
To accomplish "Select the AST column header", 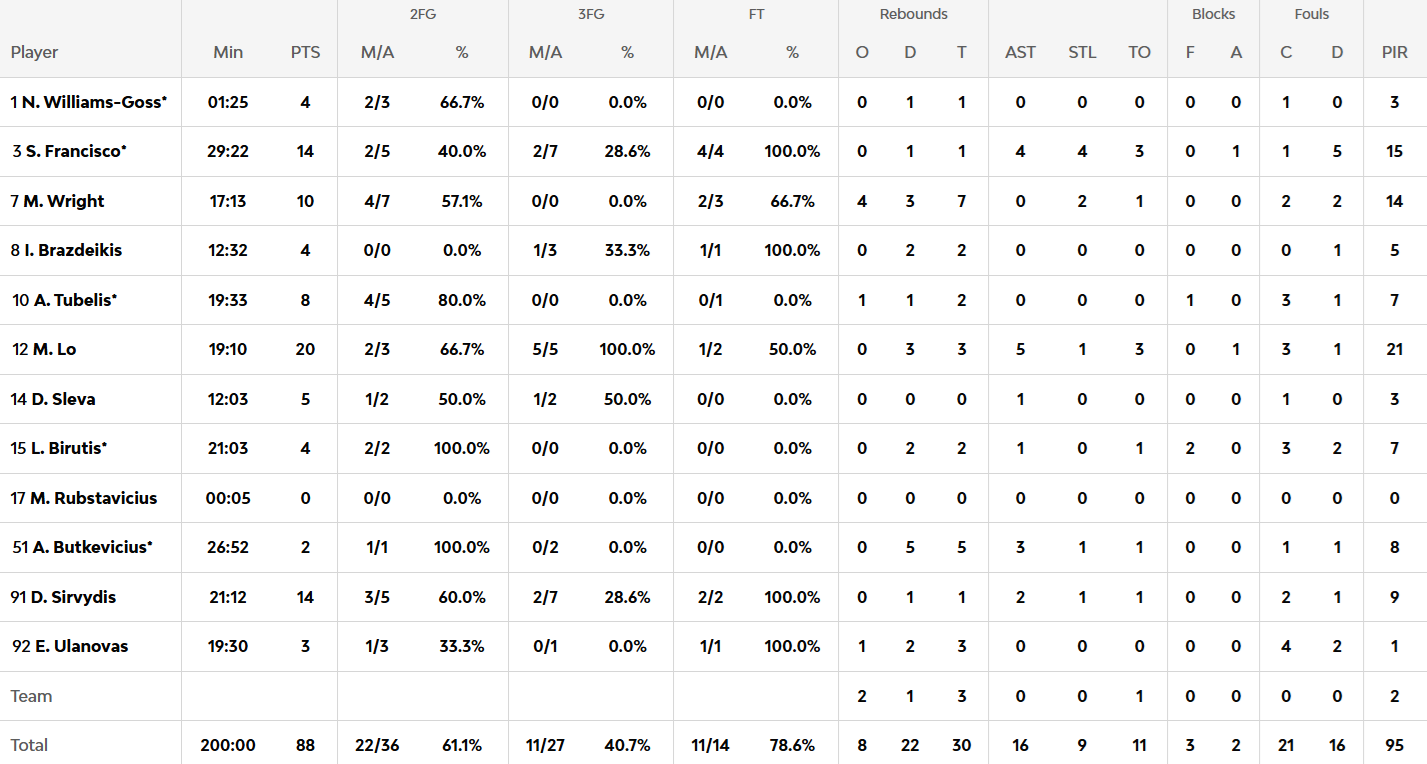I will (1020, 52).
